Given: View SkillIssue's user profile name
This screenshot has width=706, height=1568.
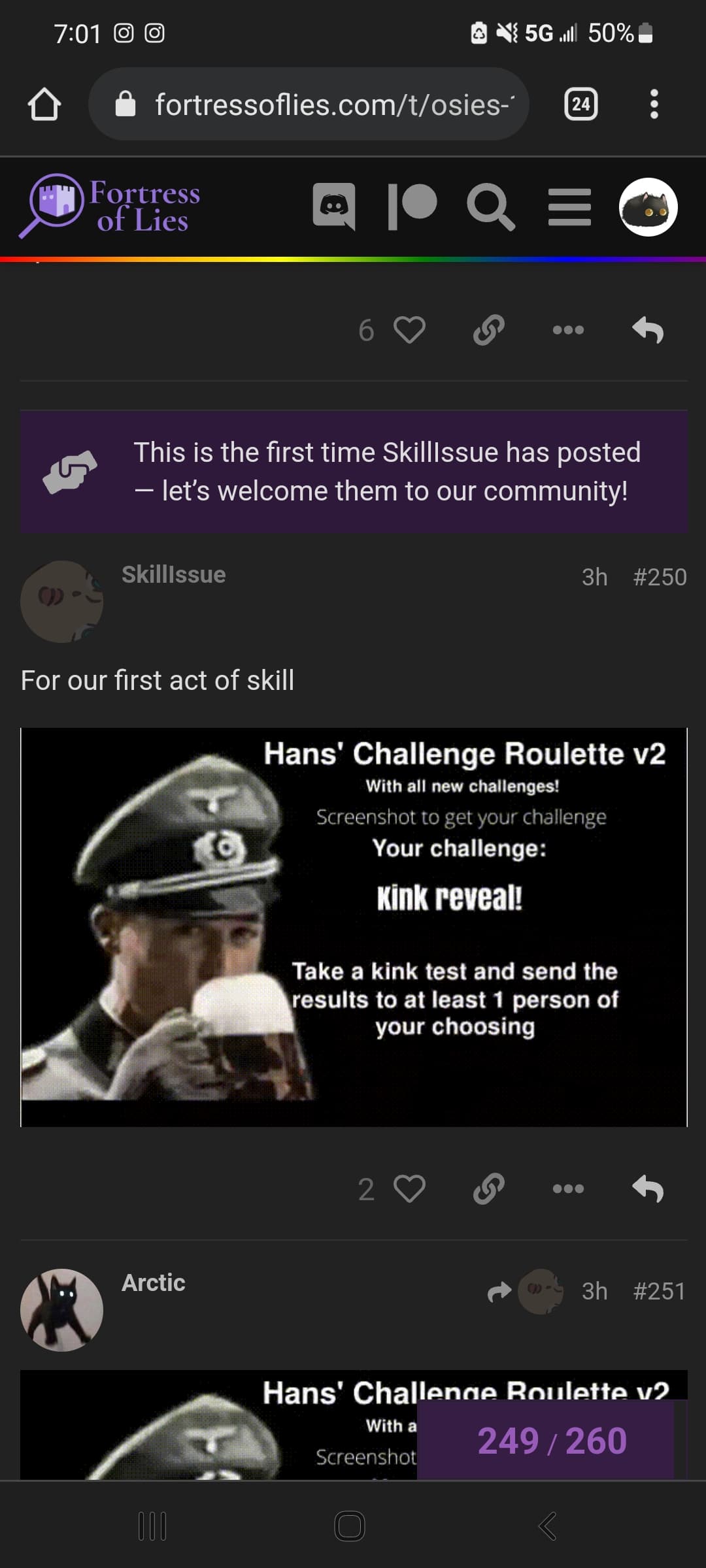Looking at the screenshot, I should click(x=174, y=575).
